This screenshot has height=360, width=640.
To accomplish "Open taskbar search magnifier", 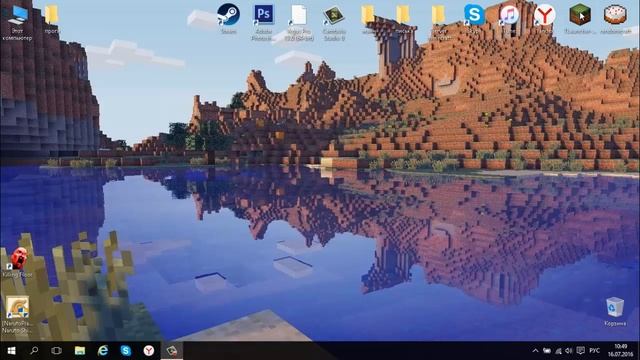I will tap(34, 351).
